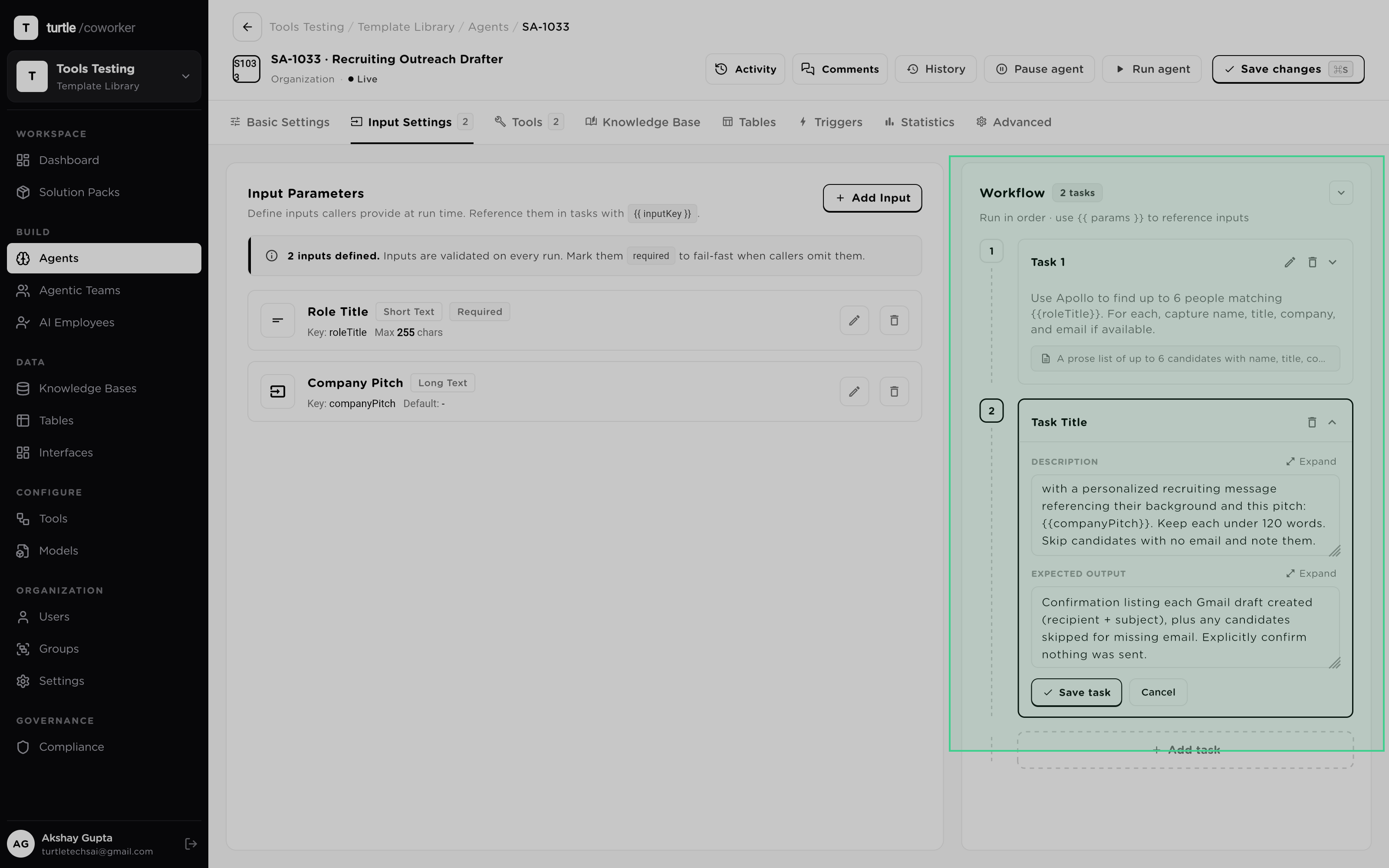Switch to Basic Settings tab
Viewport: 1389px width, 868px height.
pyautogui.click(x=280, y=122)
